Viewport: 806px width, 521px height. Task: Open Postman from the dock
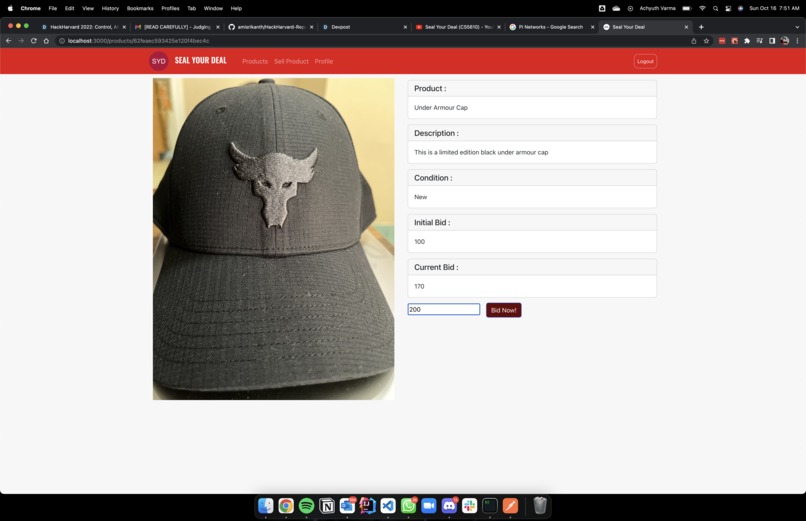coord(510,506)
